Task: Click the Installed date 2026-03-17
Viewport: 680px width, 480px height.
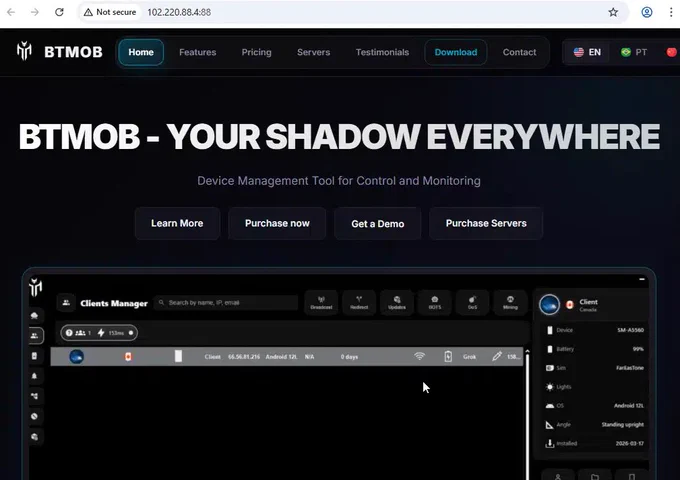Action: click(630, 444)
